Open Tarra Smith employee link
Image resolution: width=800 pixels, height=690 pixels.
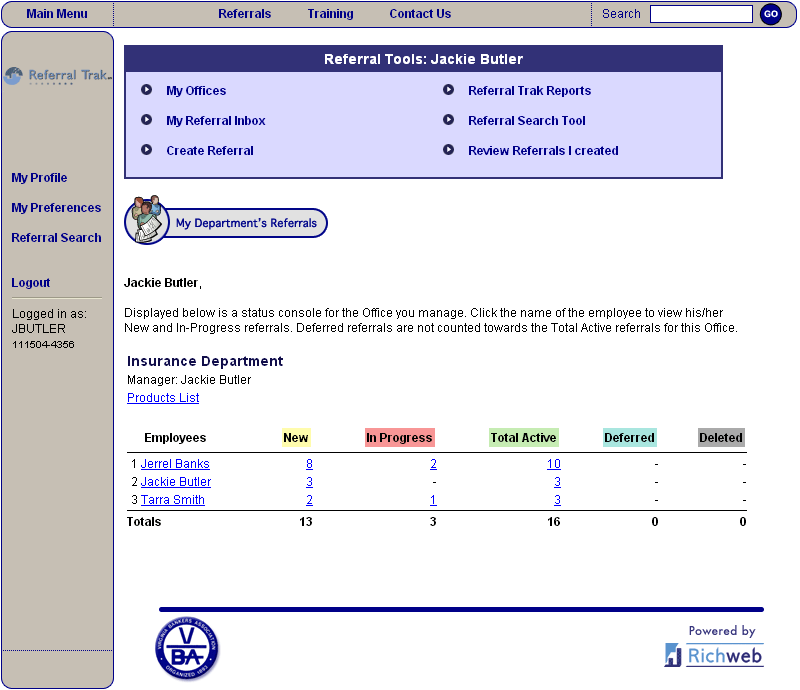point(172,500)
